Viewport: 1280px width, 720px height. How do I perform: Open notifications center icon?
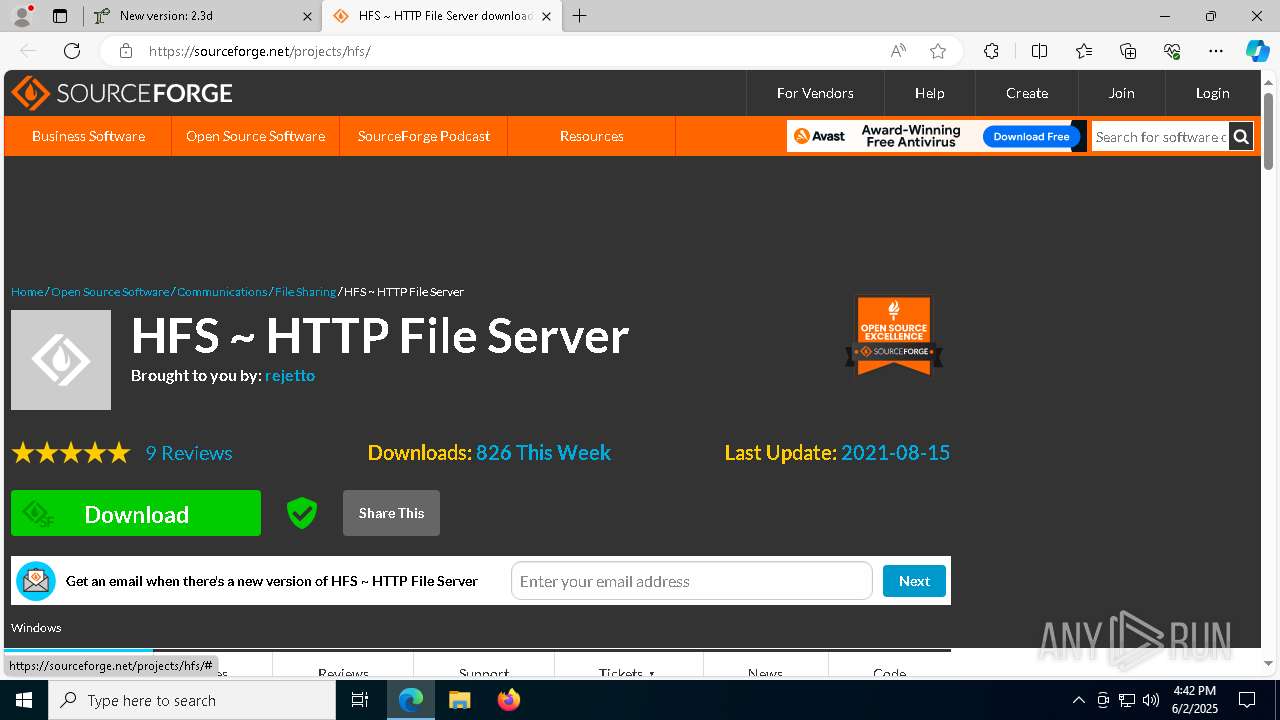1247,700
